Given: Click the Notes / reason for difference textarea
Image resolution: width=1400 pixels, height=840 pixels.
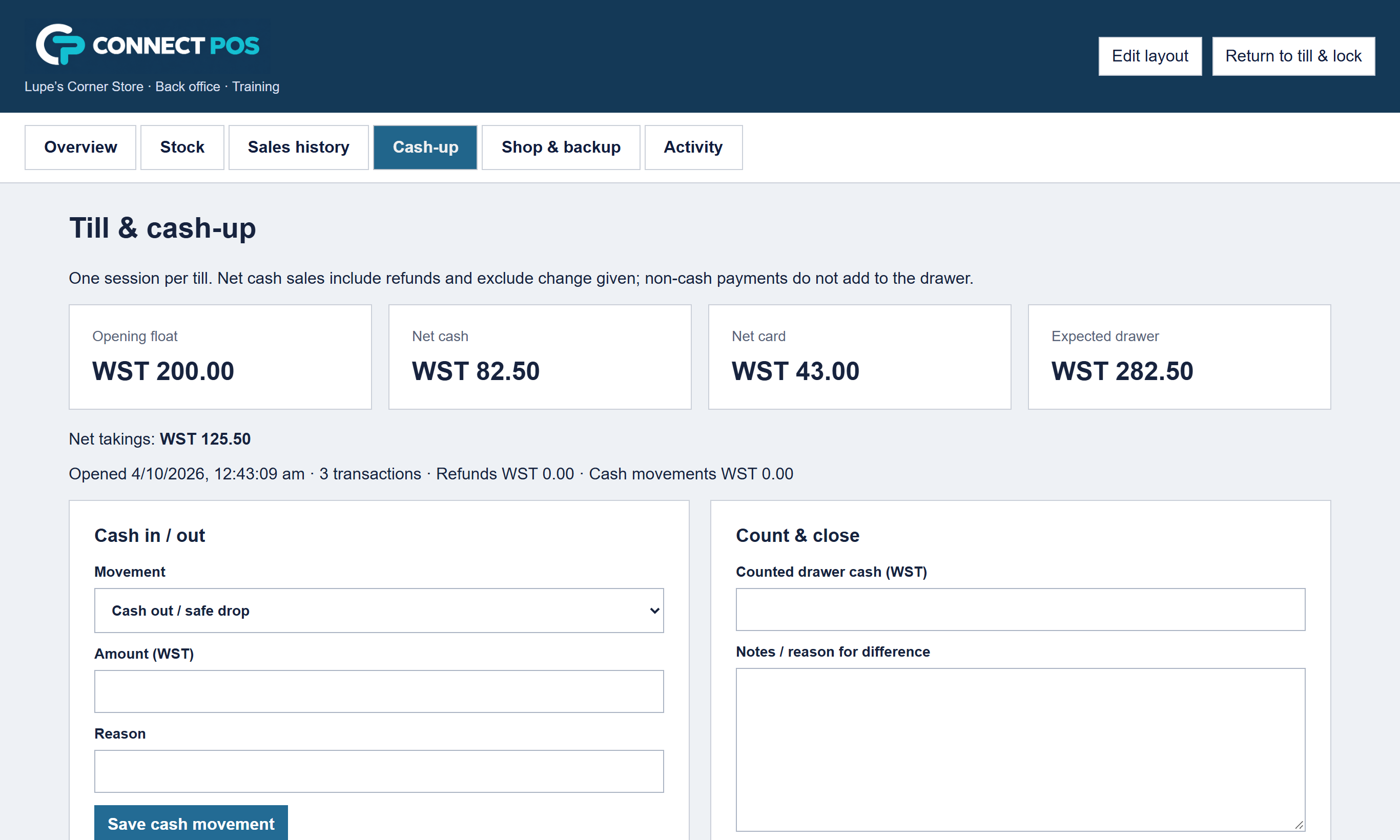Looking at the screenshot, I should (x=1020, y=749).
